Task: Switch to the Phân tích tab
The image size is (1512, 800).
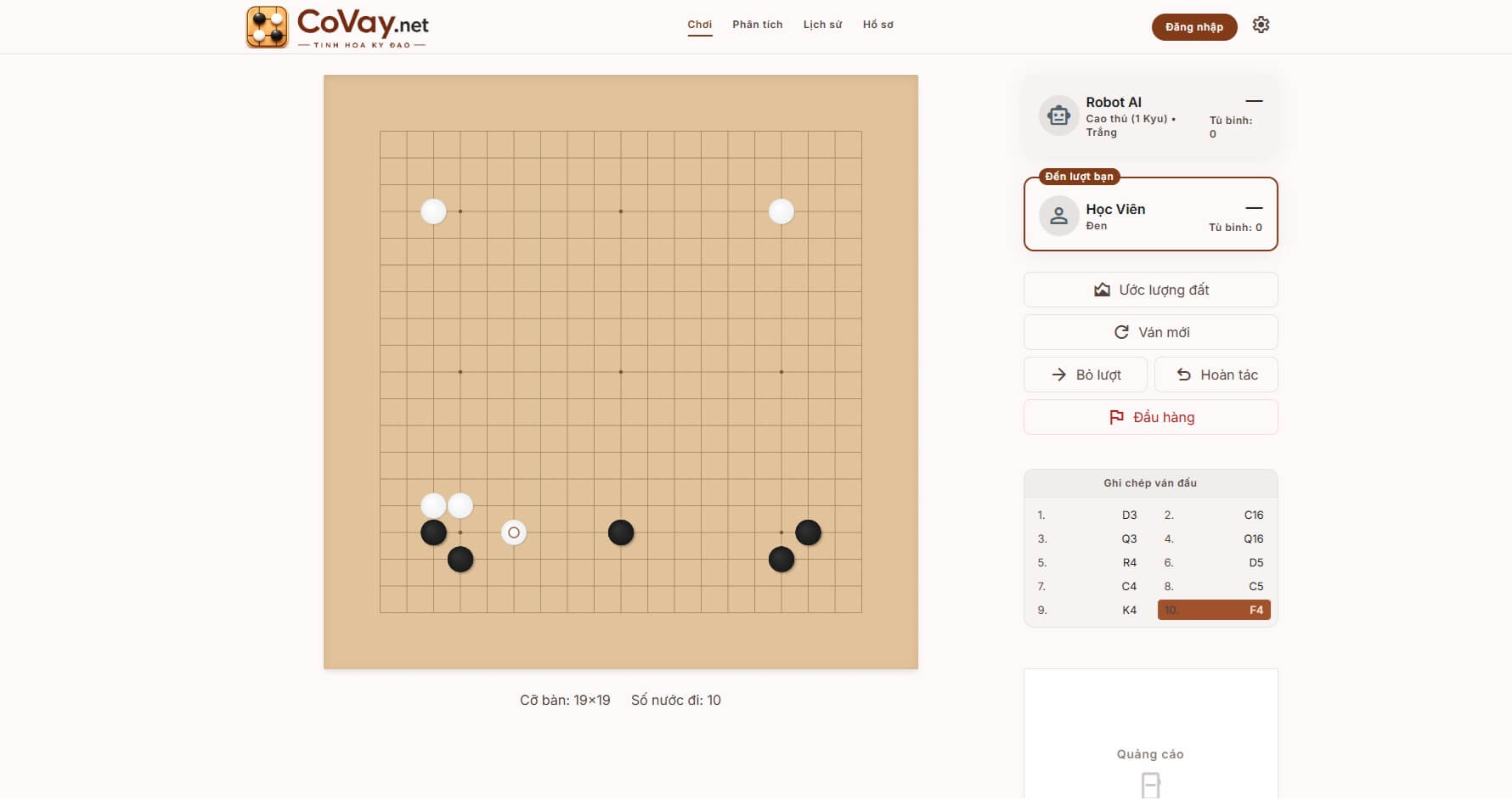Action: click(758, 25)
